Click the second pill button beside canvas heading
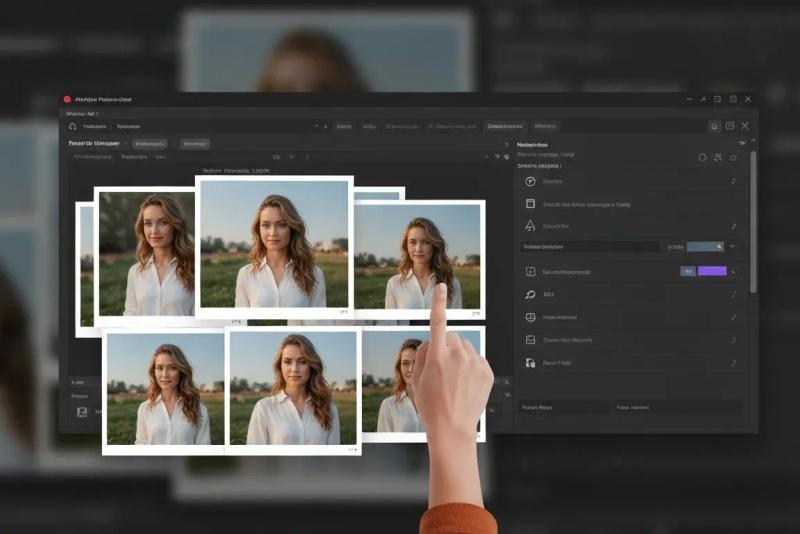 pos(194,144)
